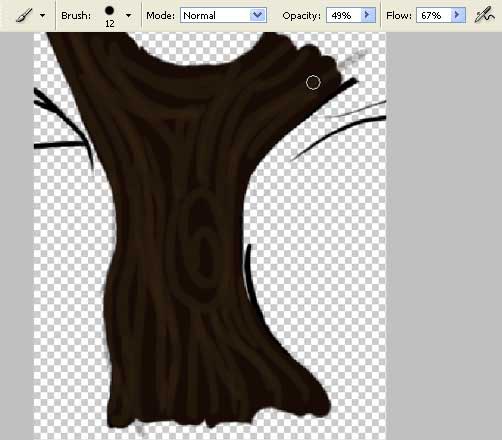Click the Mode: label text
Screen dimensions: 502x440
point(160,16)
